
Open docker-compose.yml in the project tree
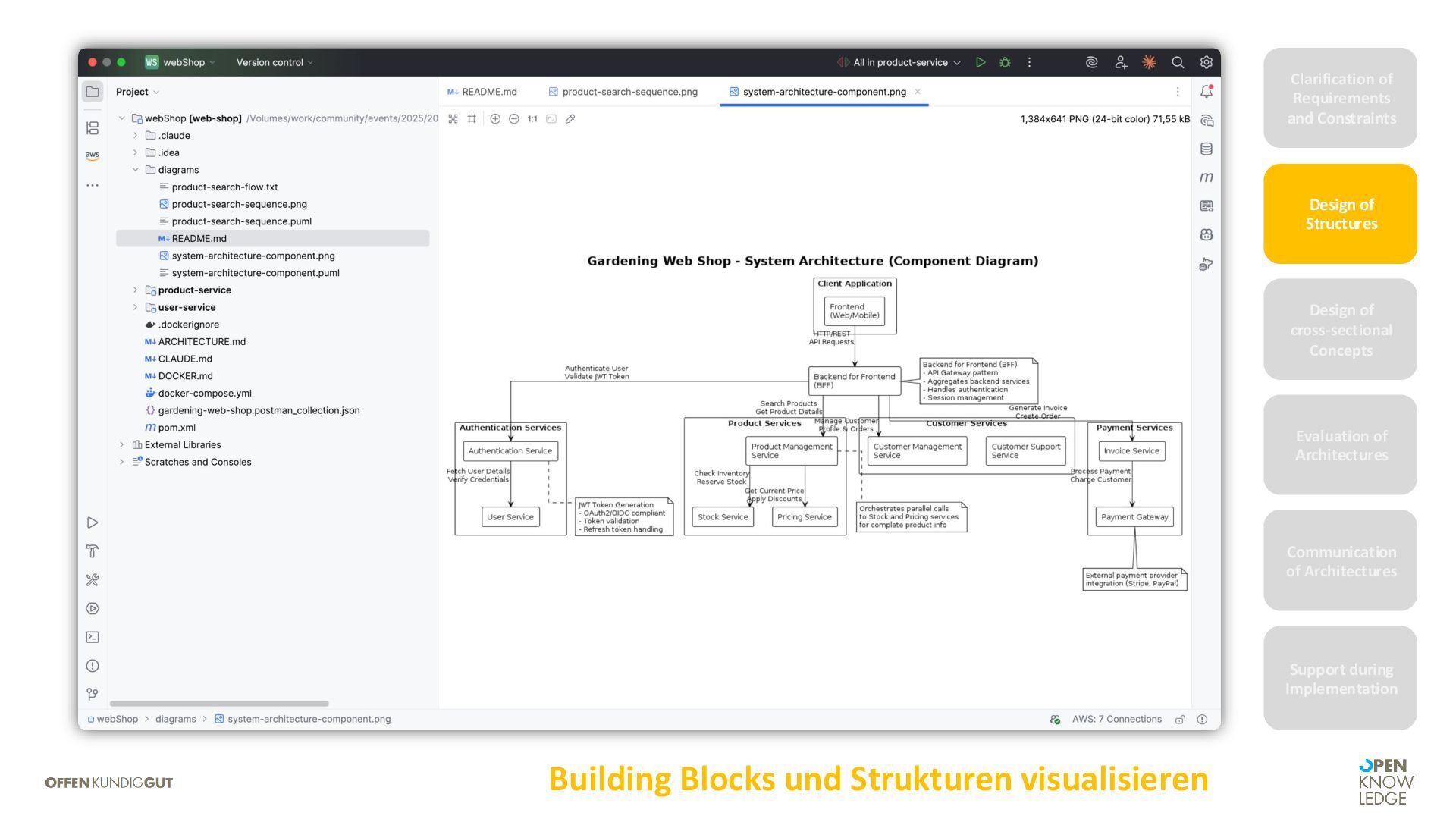click(x=205, y=393)
